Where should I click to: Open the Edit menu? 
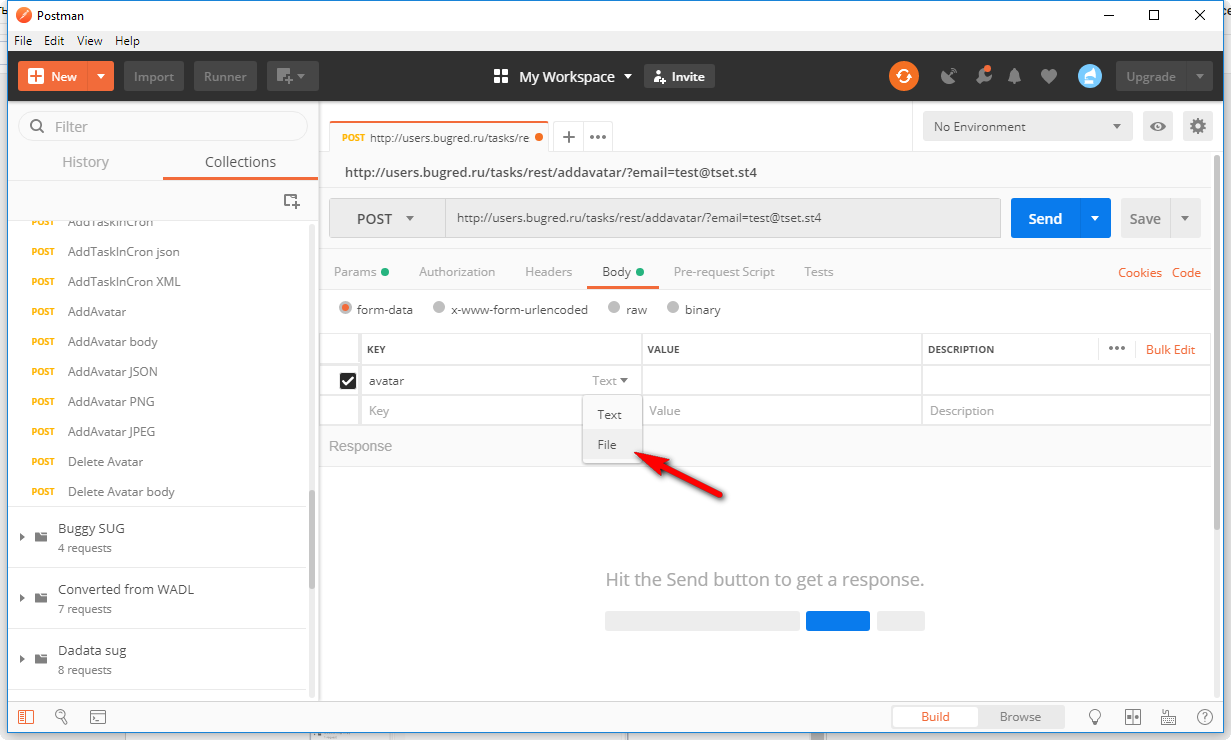point(54,41)
